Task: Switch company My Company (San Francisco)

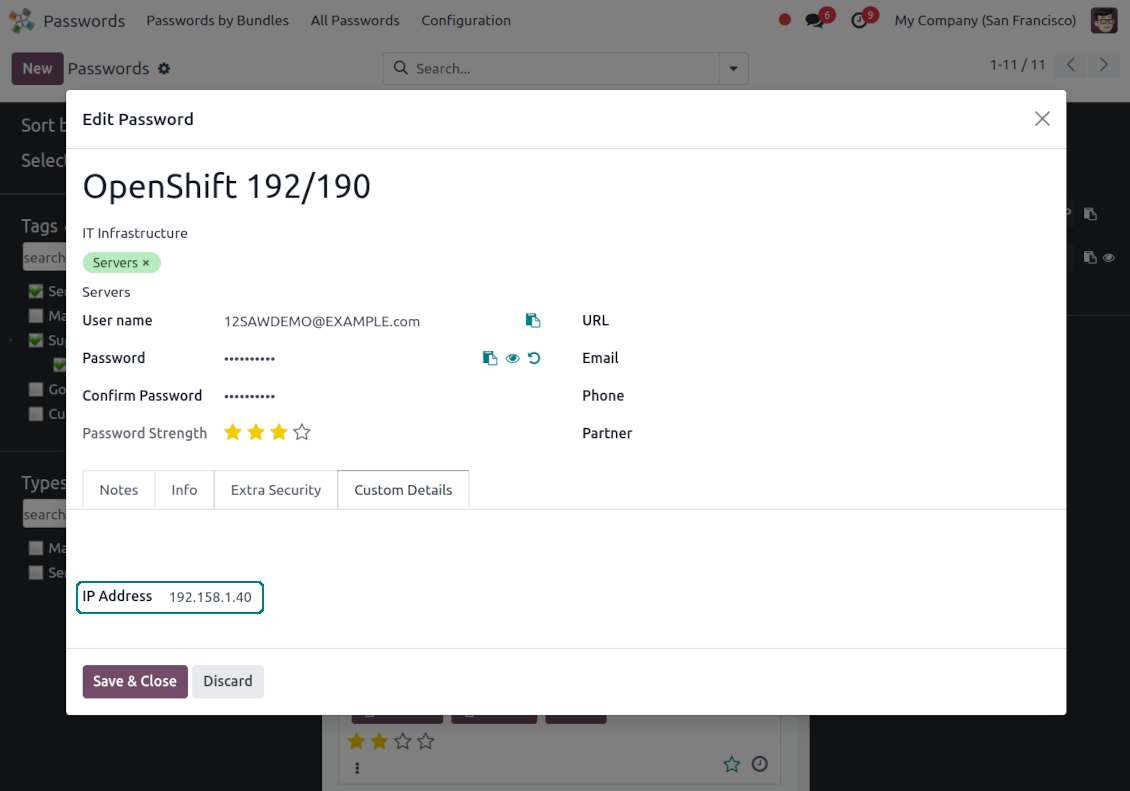Action: click(x=985, y=21)
